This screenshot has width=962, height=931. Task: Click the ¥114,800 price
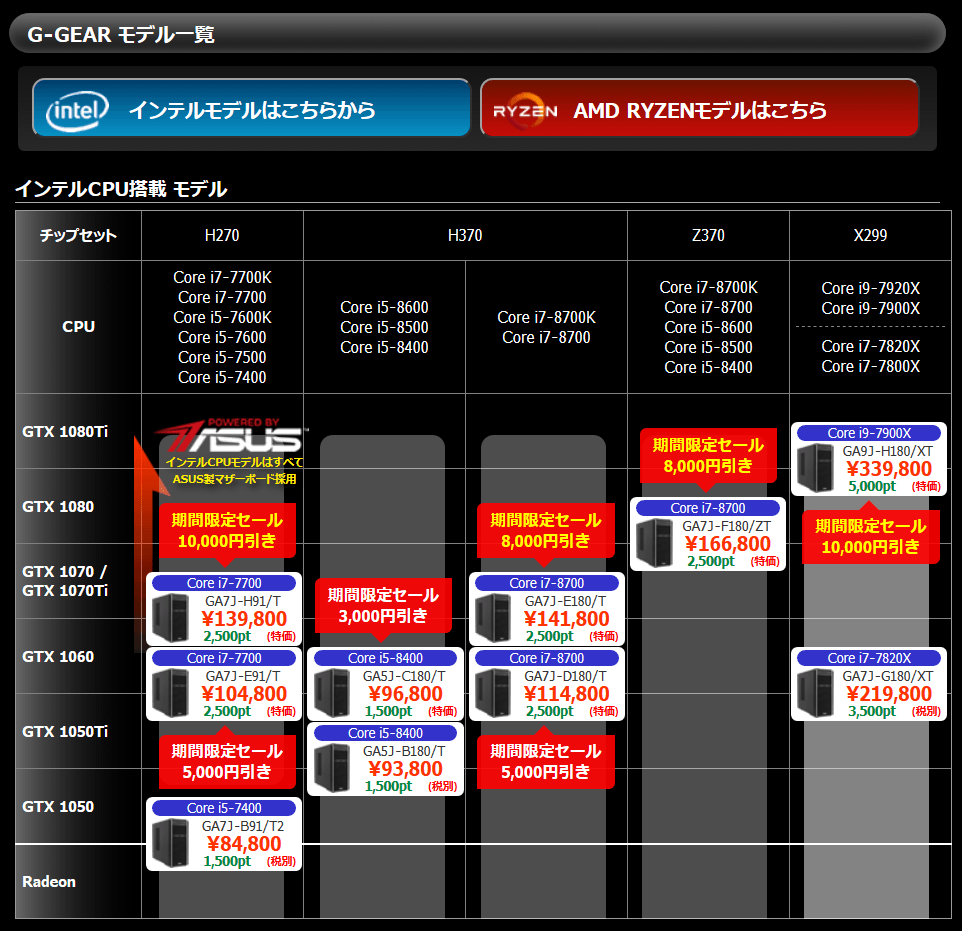(x=567, y=693)
